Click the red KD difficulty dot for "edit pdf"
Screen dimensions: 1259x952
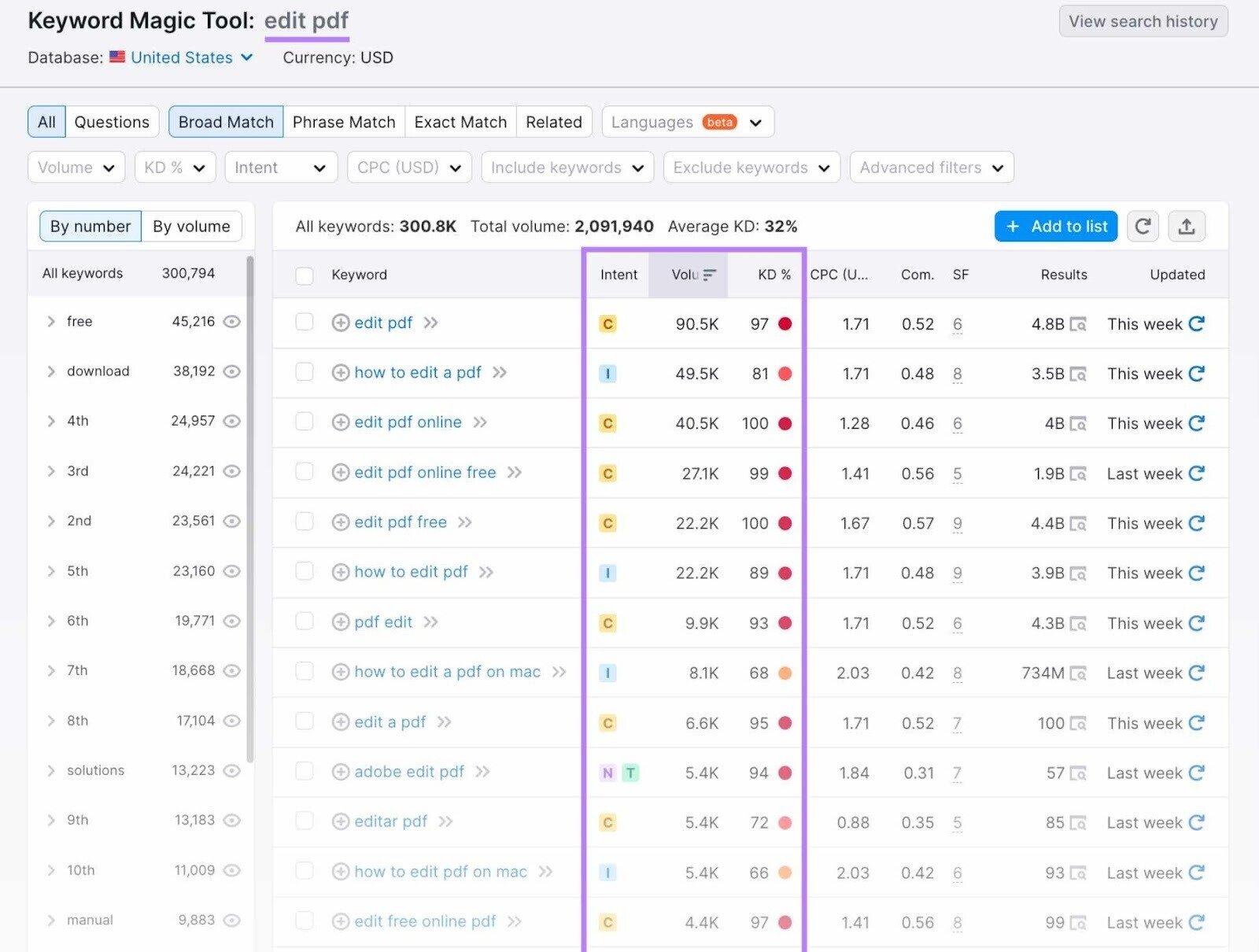(x=785, y=323)
